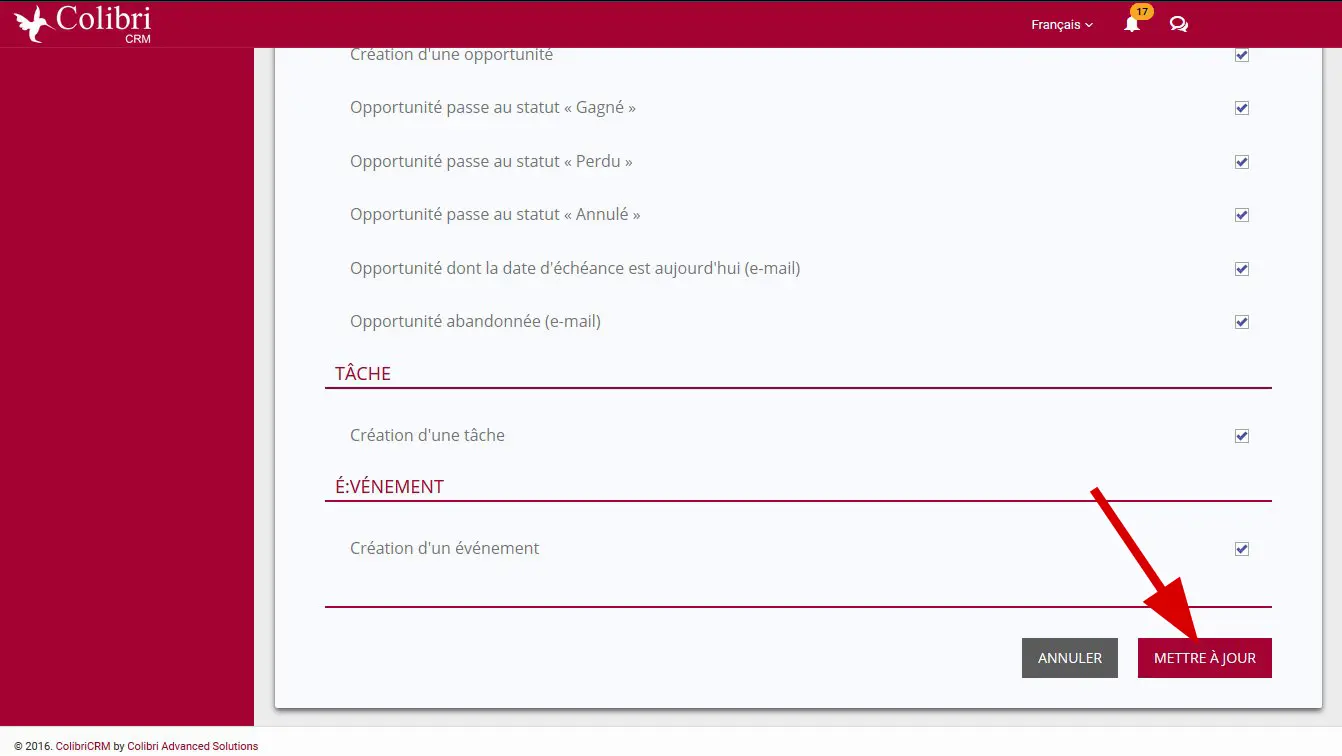Click "Opportunité passe au statut « Annulé »" text
Screen dimensions: 1342x756
(x=495, y=215)
